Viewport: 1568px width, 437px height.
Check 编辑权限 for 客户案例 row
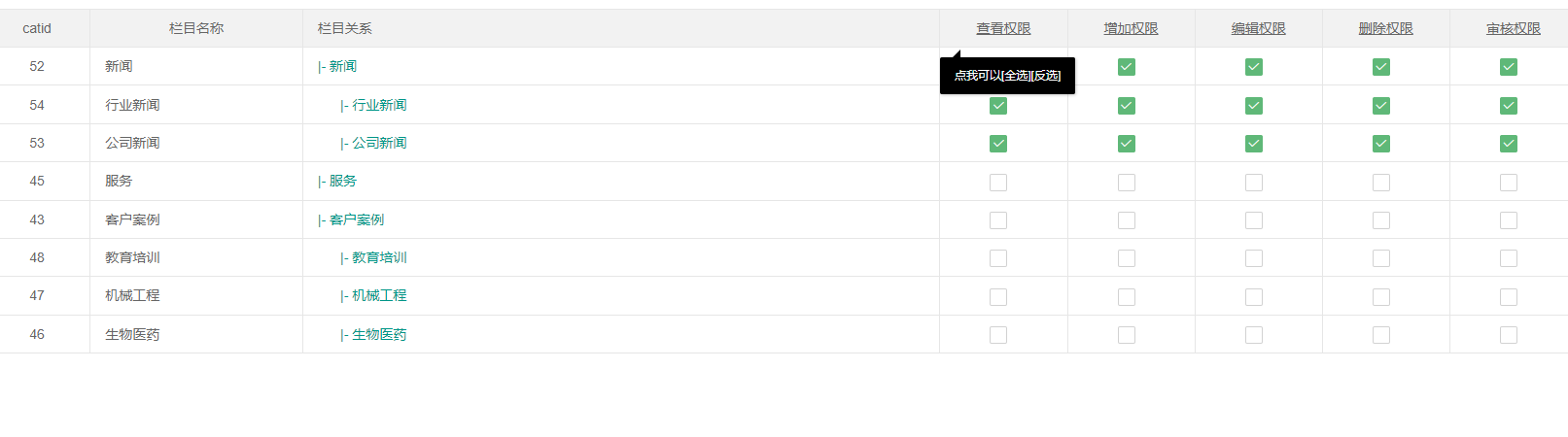(1254, 220)
